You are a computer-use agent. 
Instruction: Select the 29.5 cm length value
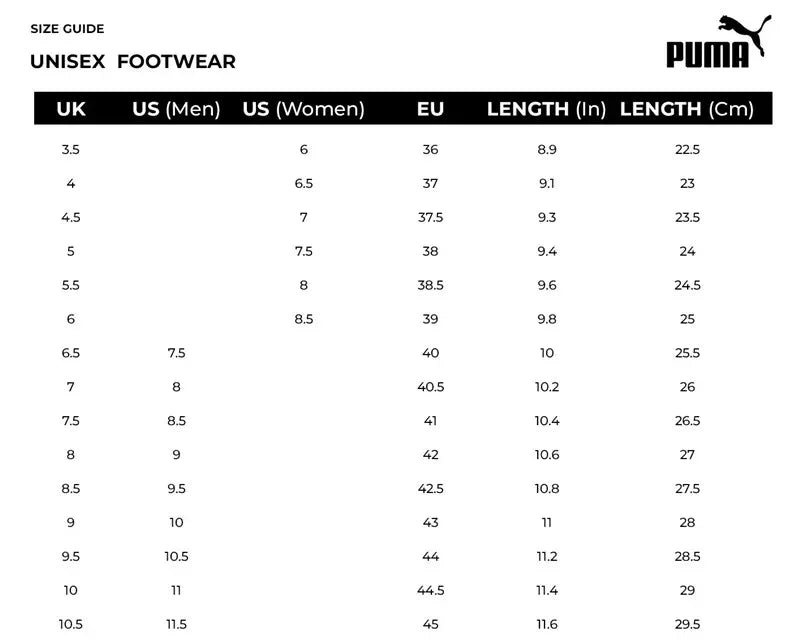click(687, 624)
